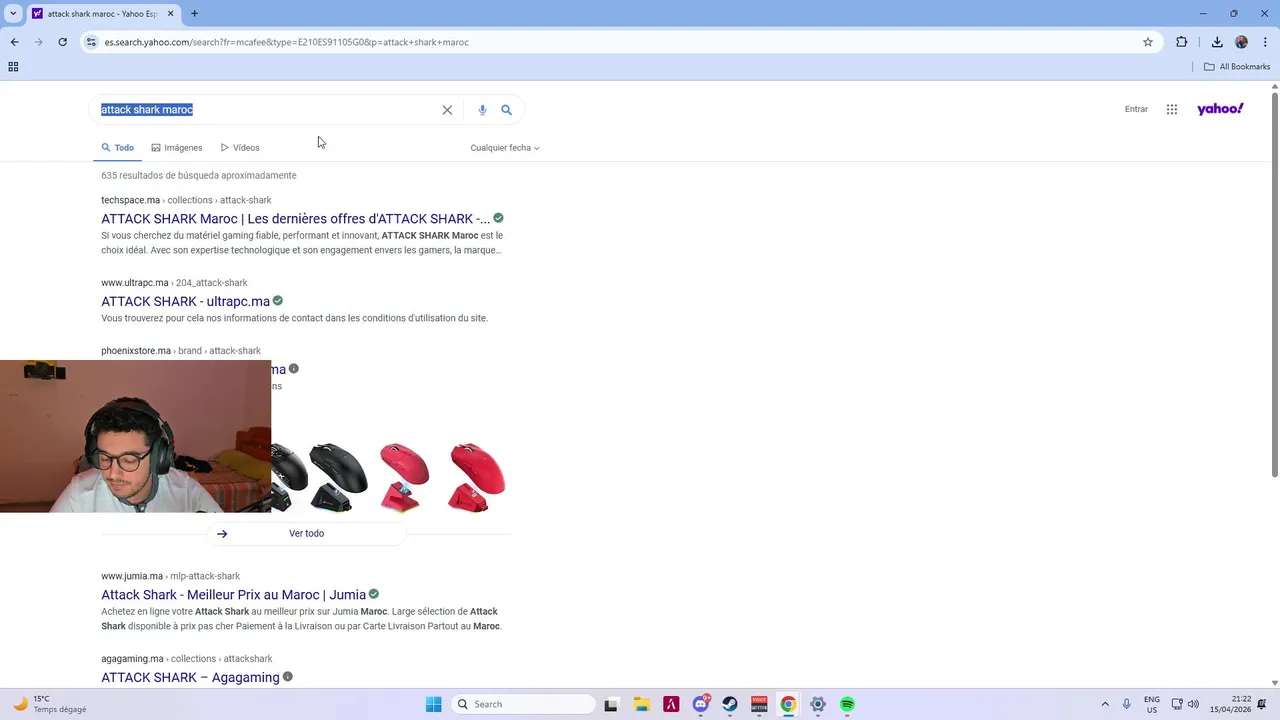Click the browser profile avatar
The width and height of the screenshot is (1280, 720).
(1242, 42)
